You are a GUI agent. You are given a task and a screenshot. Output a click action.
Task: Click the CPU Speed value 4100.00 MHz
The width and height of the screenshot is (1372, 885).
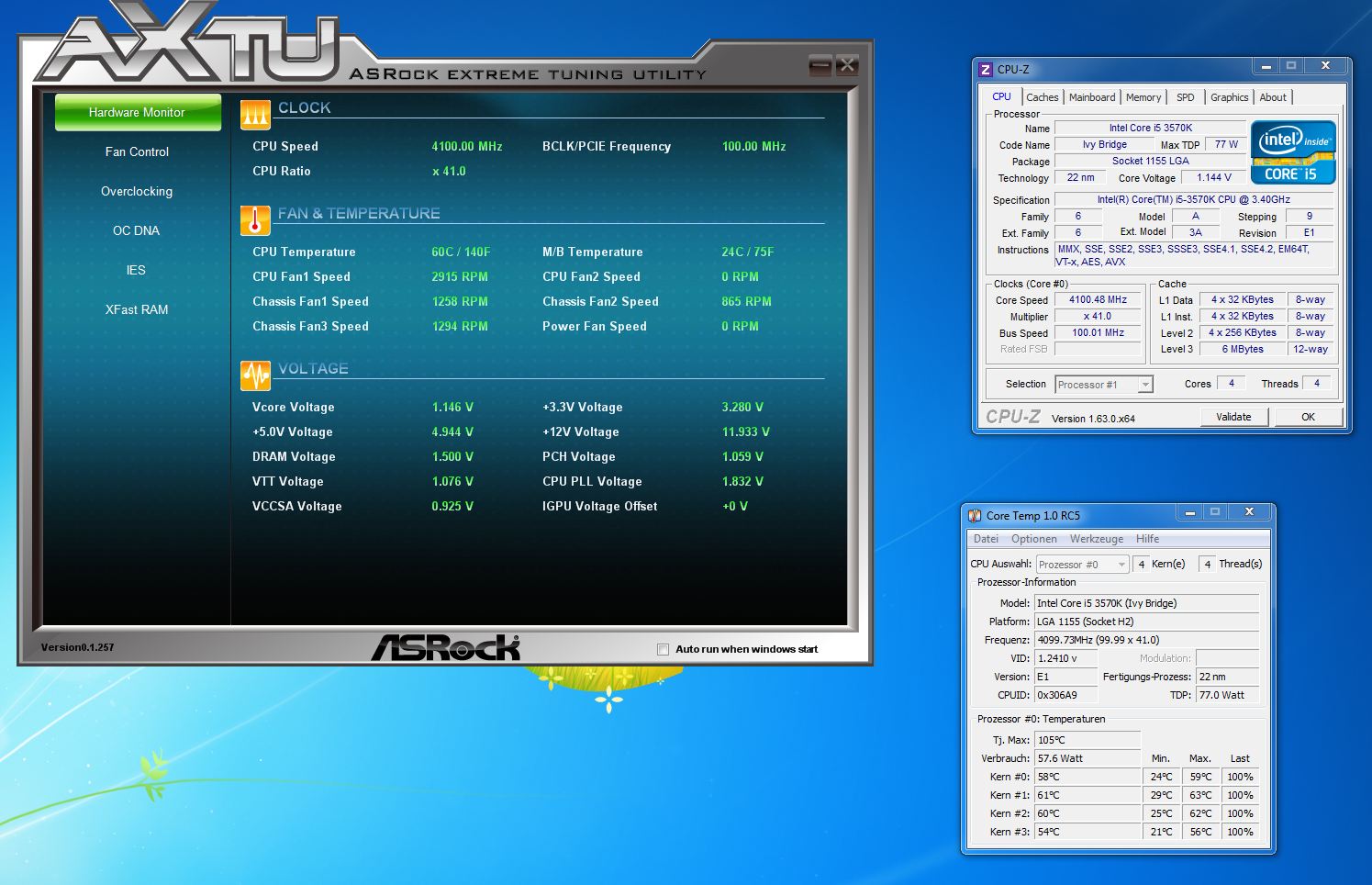point(467,146)
